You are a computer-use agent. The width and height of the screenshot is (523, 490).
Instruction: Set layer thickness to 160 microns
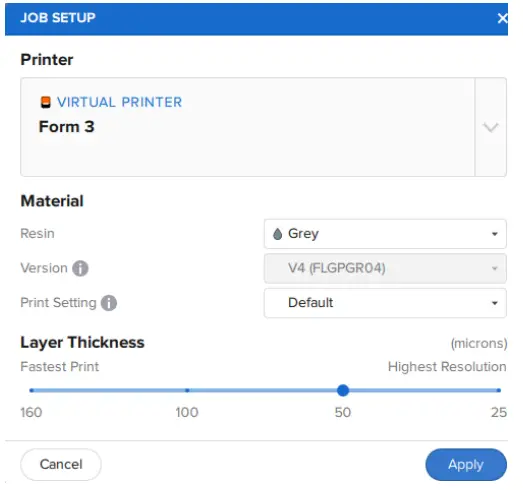point(31,390)
